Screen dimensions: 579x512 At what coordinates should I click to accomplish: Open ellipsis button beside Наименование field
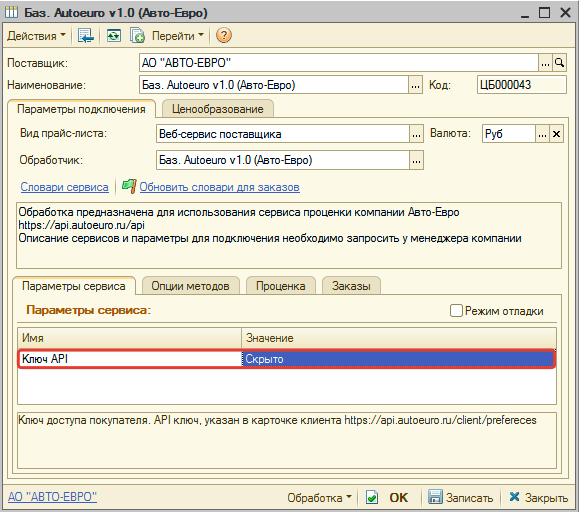[x=415, y=86]
